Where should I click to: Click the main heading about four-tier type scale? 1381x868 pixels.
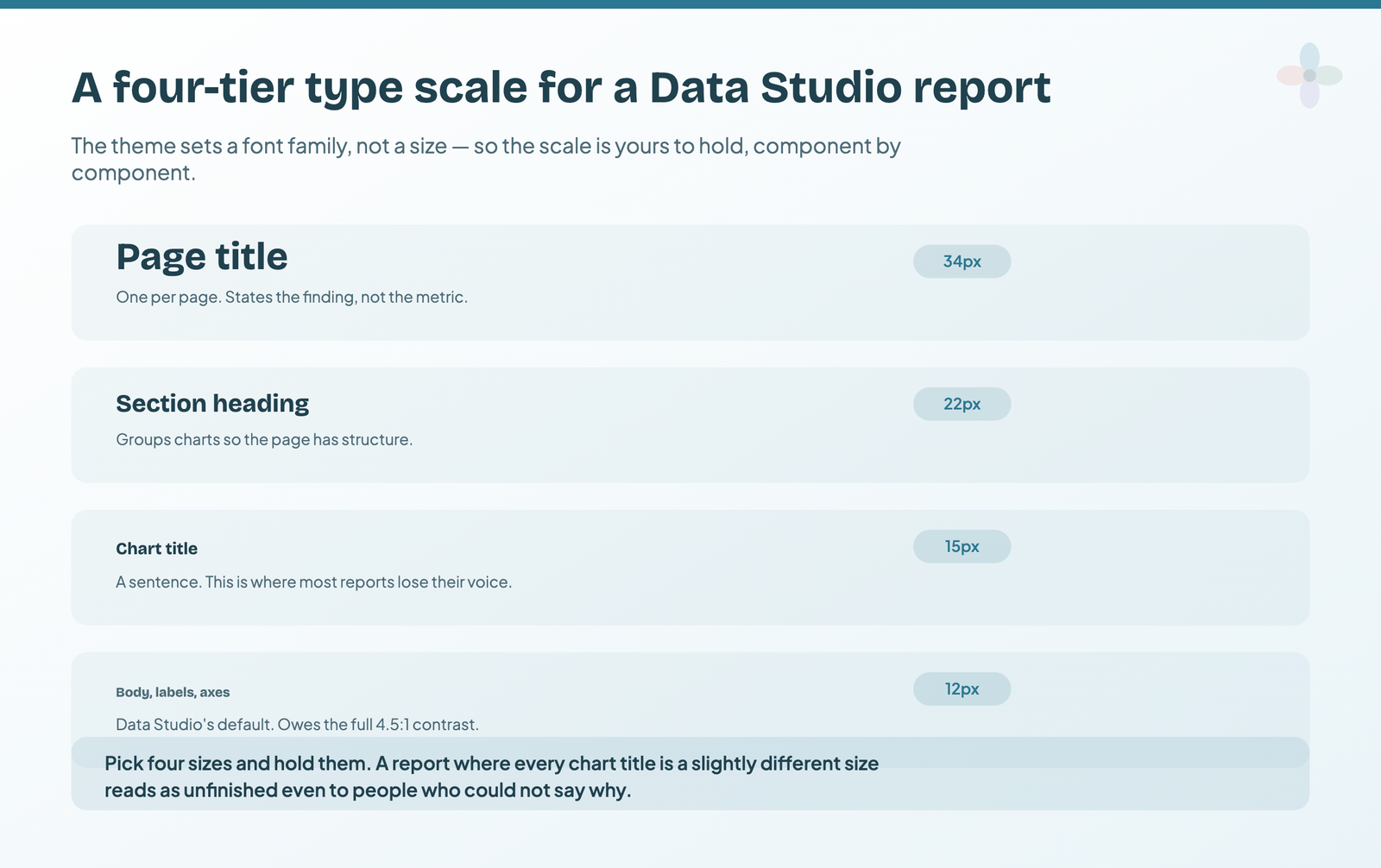(x=561, y=87)
